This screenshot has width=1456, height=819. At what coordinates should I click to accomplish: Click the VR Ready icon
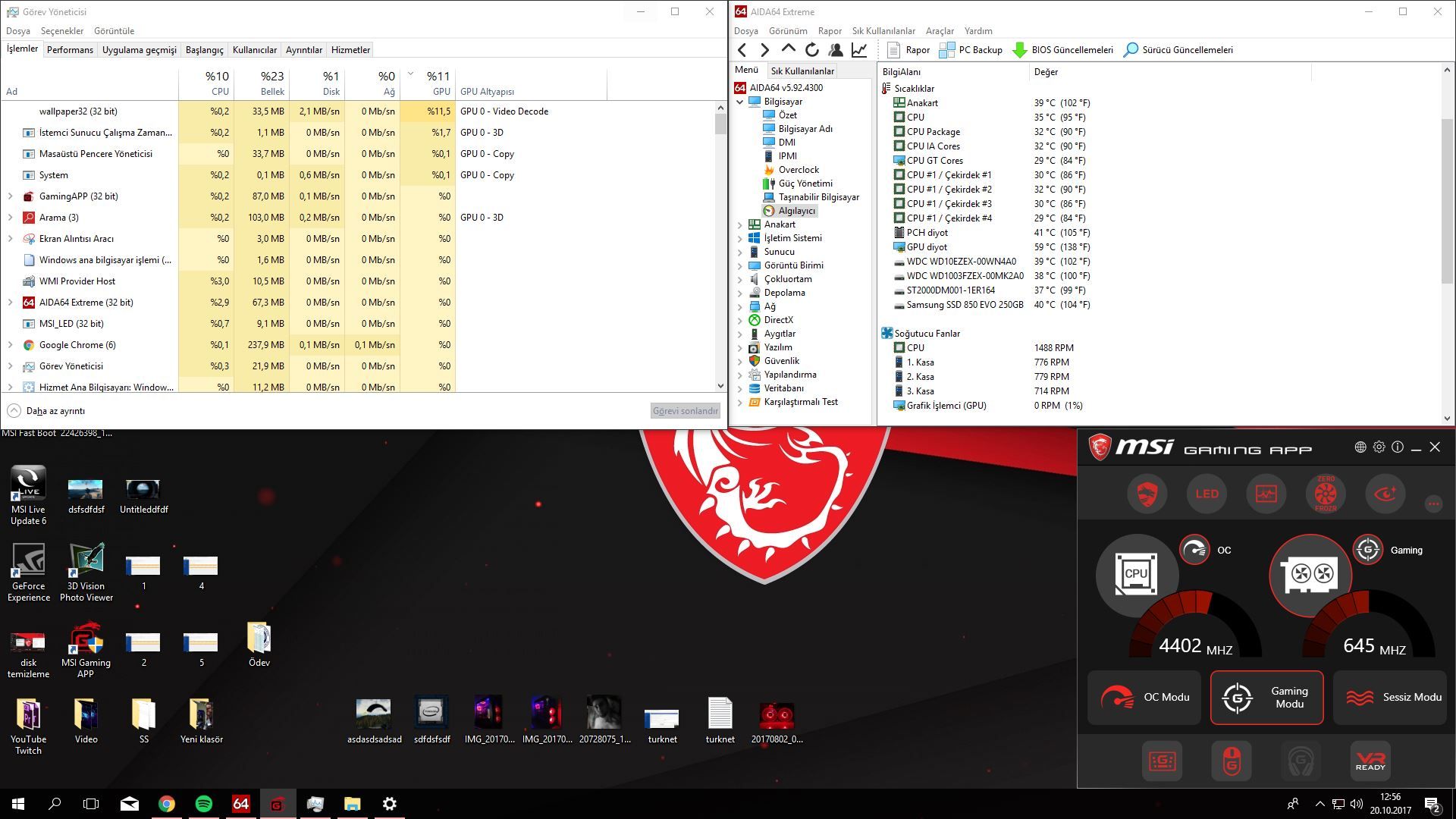click(x=1370, y=761)
